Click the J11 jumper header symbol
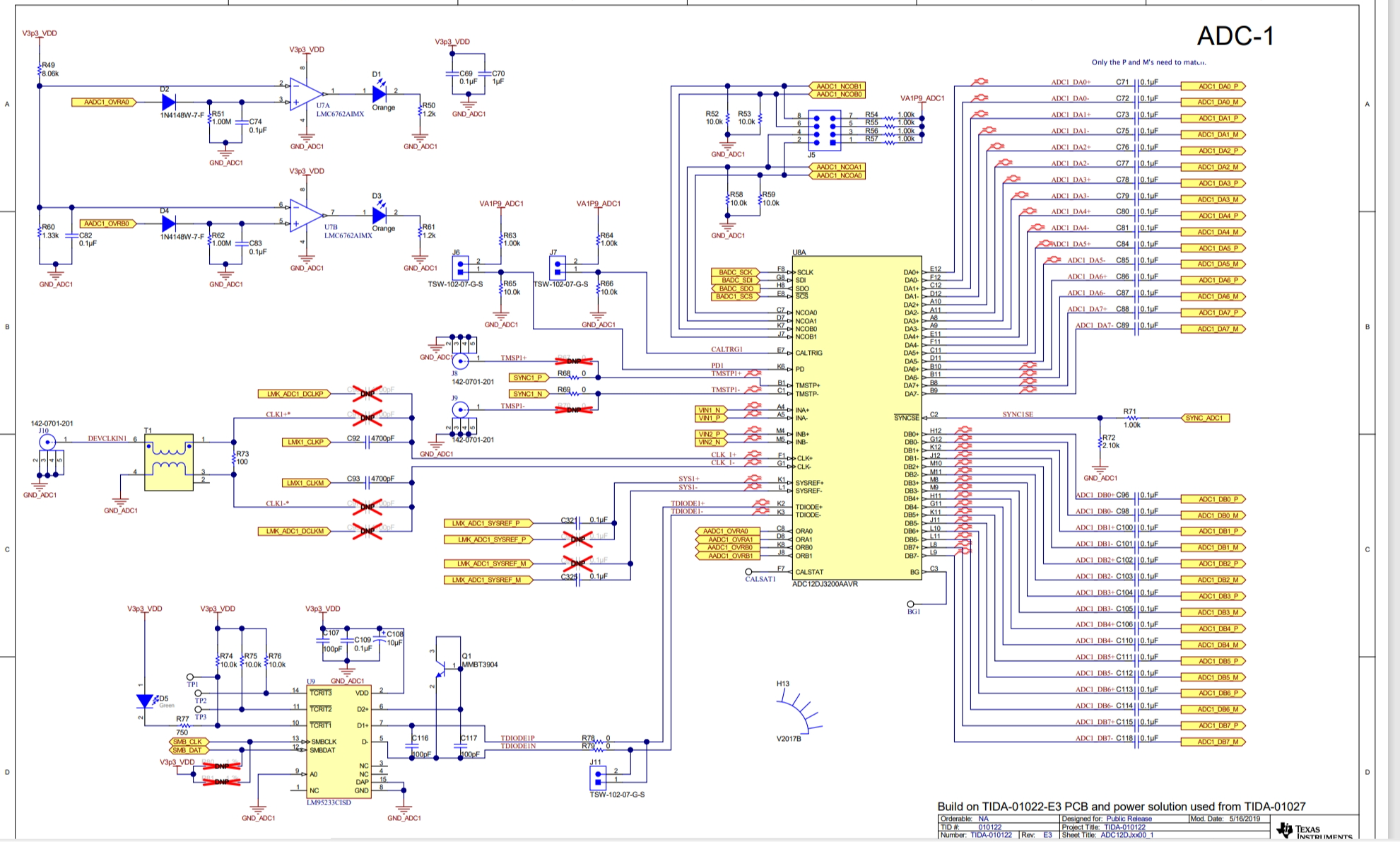1400x842 pixels. tap(598, 778)
